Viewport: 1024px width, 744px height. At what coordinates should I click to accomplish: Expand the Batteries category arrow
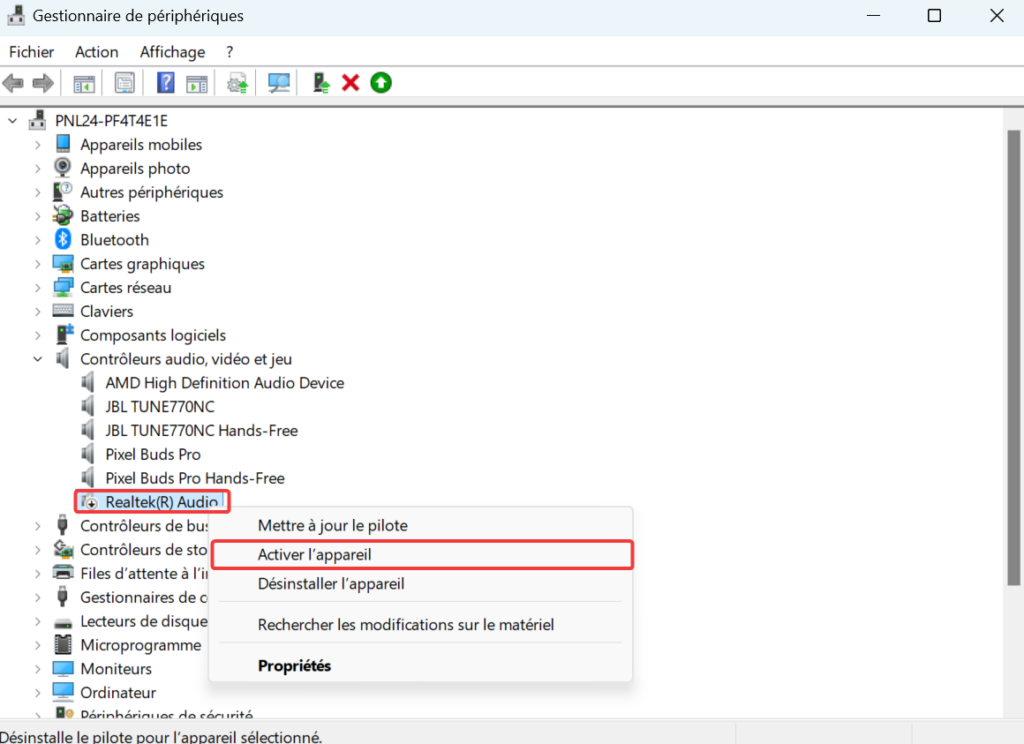38,216
